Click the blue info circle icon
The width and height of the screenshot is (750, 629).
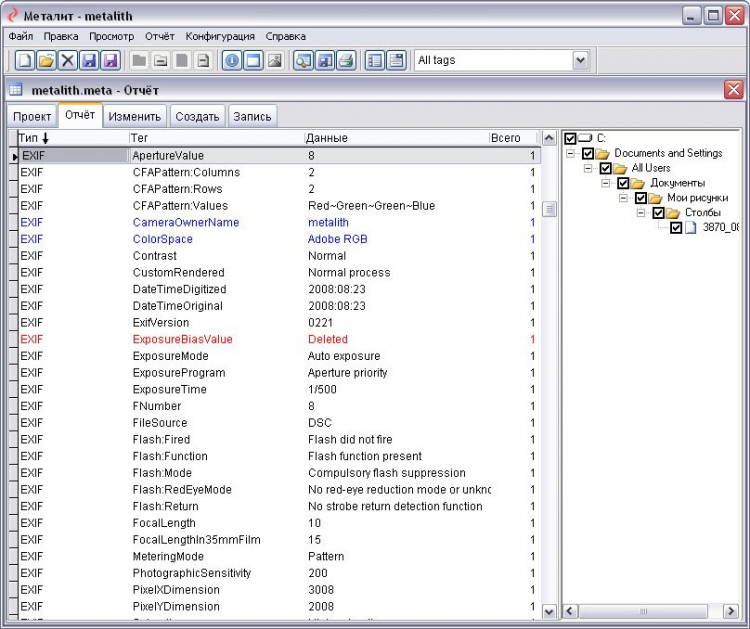(x=232, y=61)
